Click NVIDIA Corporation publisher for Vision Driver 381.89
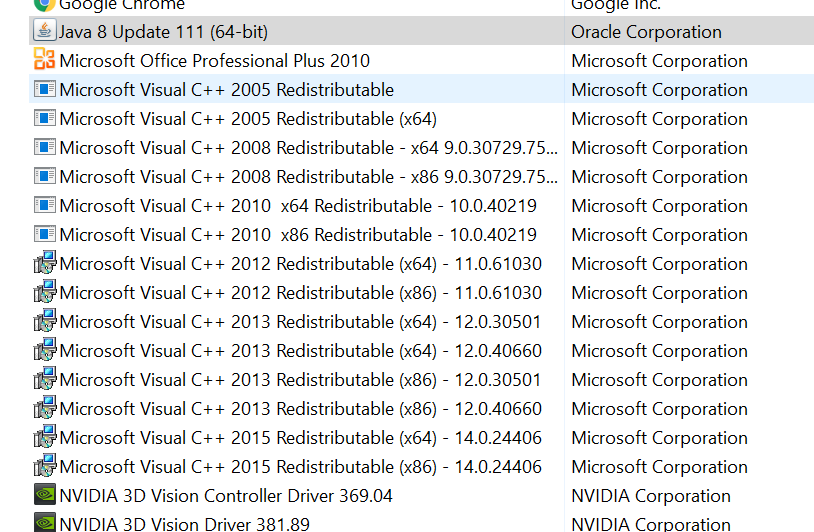The image size is (814, 532). click(651, 524)
